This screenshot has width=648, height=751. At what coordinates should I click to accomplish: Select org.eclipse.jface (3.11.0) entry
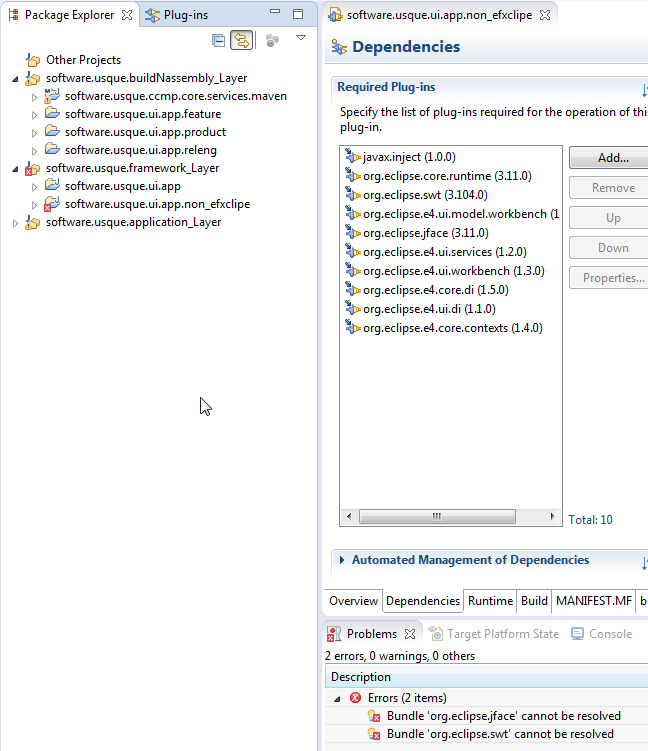pos(426,233)
